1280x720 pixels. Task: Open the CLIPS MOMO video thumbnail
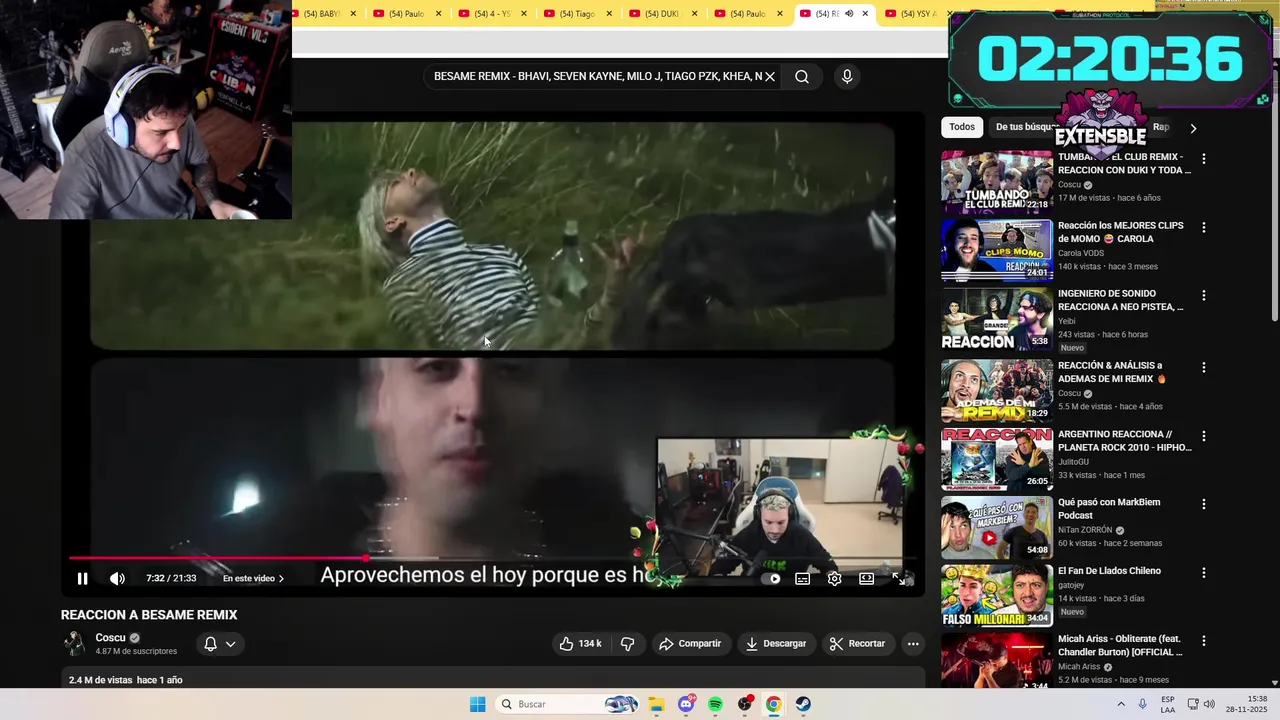(x=997, y=250)
